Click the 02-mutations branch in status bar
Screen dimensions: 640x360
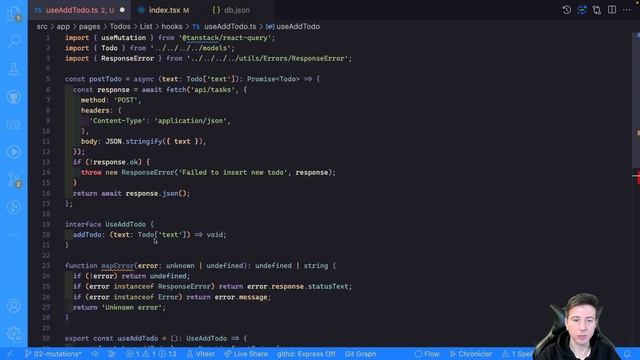(x=53, y=354)
